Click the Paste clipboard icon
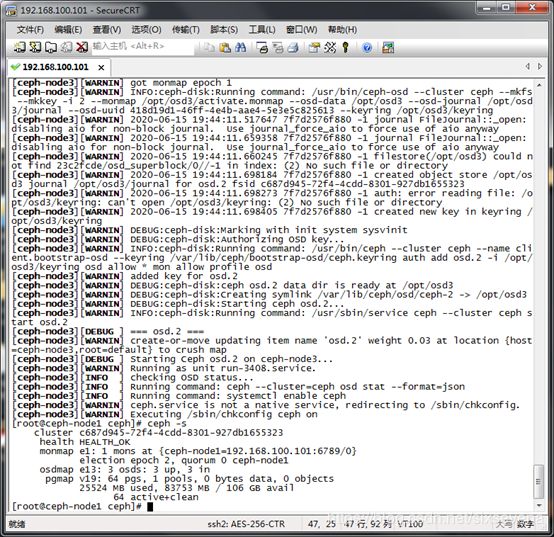The height and width of the screenshot is (537, 554). [225, 47]
